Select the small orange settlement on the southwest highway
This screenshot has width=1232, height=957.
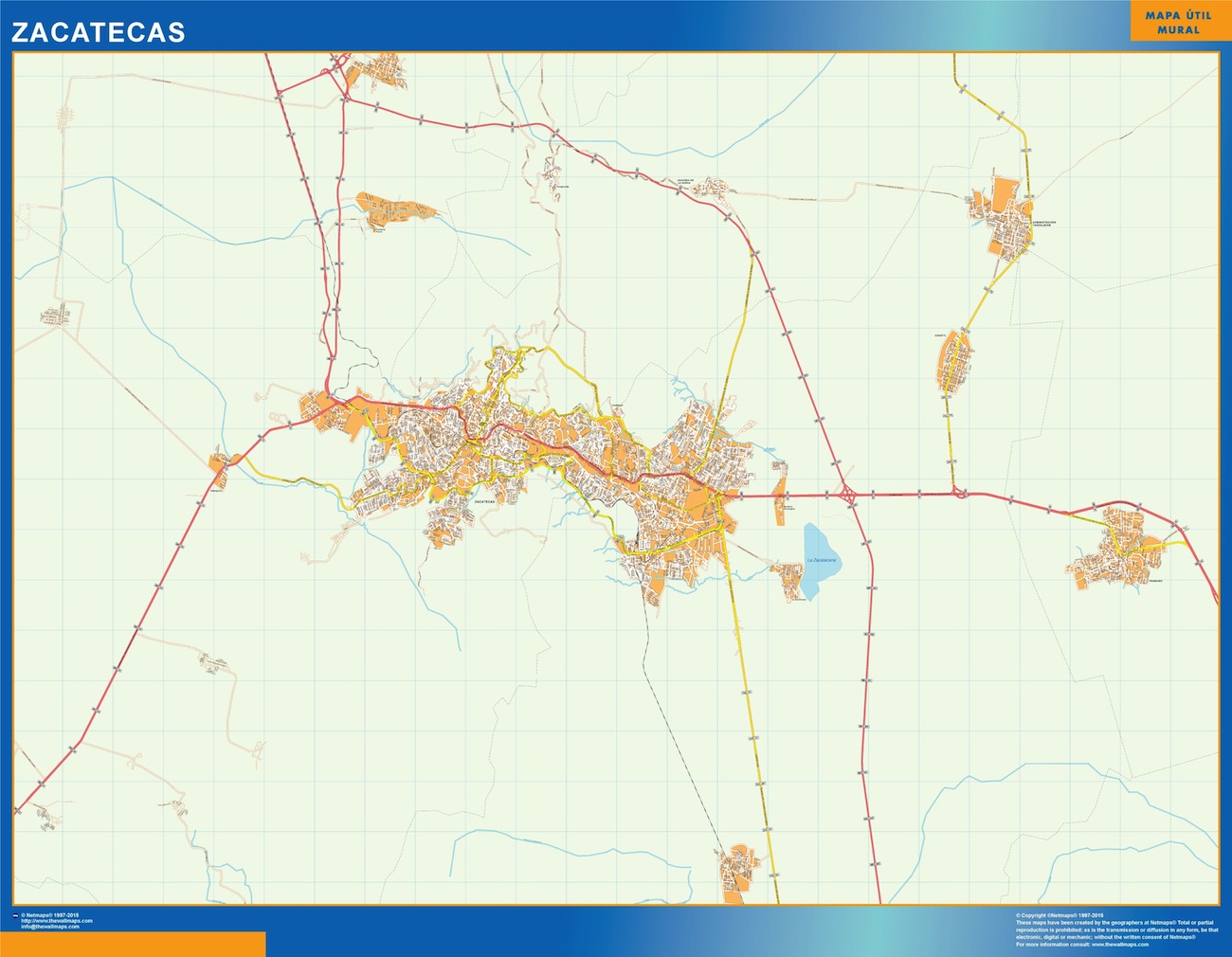[x=221, y=464]
